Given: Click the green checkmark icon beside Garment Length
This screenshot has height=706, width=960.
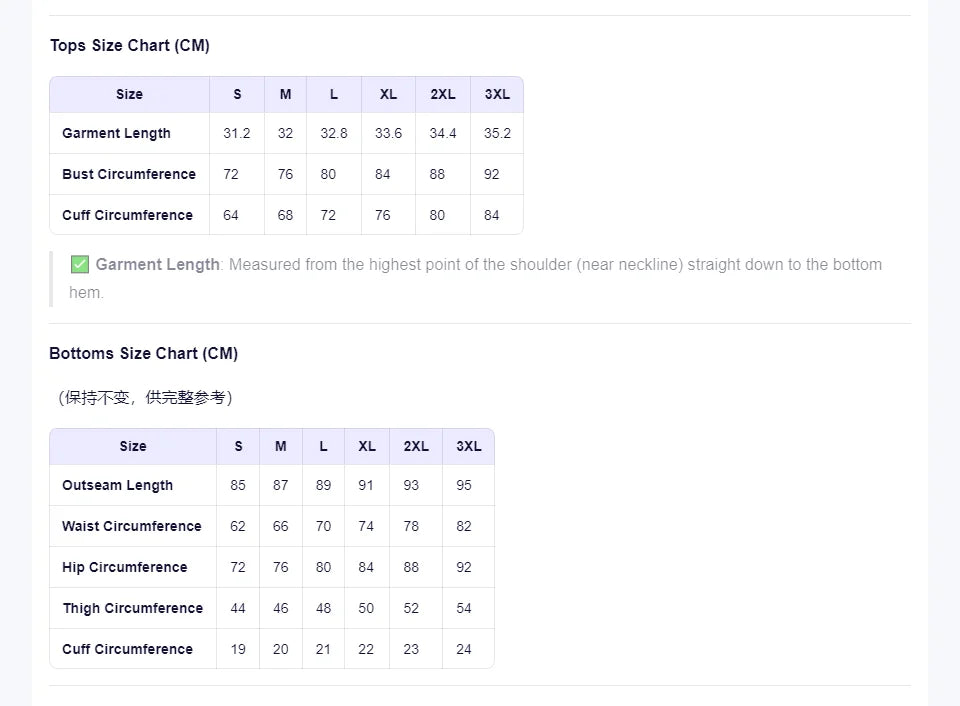Looking at the screenshot, I should point(80,265).
